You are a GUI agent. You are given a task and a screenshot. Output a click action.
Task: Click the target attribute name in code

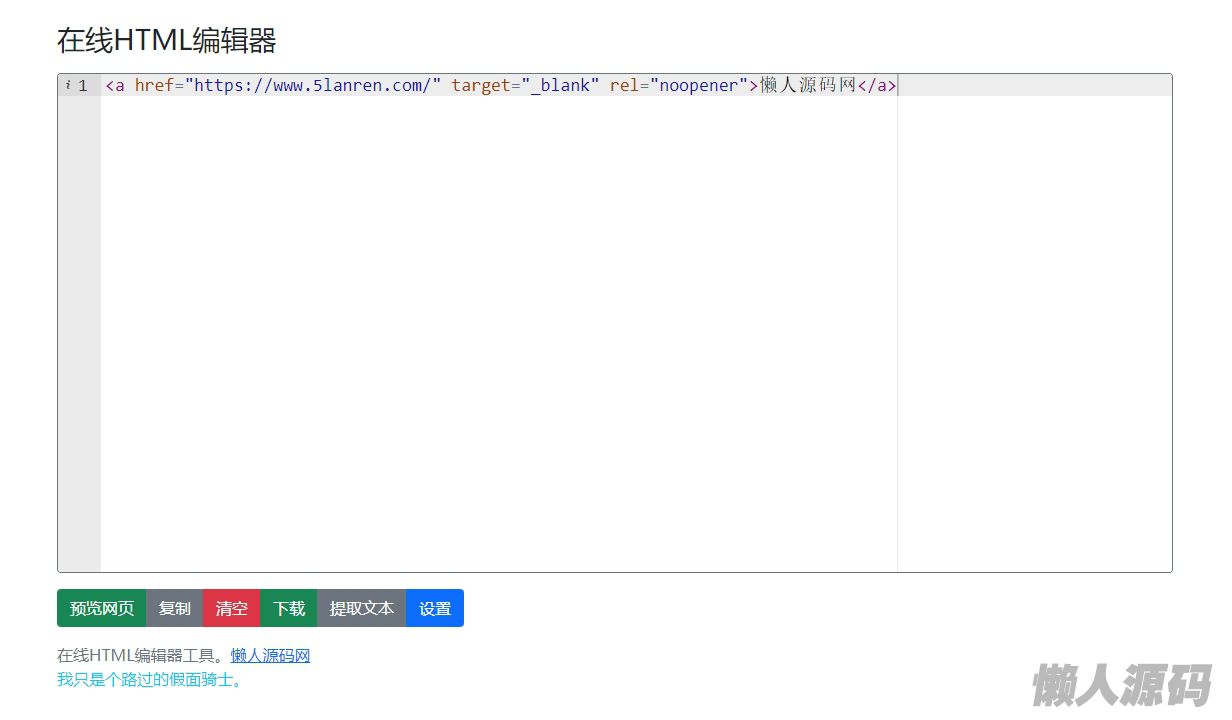coord(480,86)
